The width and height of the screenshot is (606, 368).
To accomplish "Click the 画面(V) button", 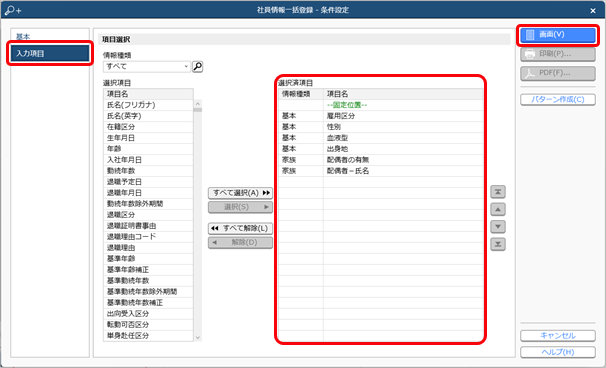I will [558, 35].
